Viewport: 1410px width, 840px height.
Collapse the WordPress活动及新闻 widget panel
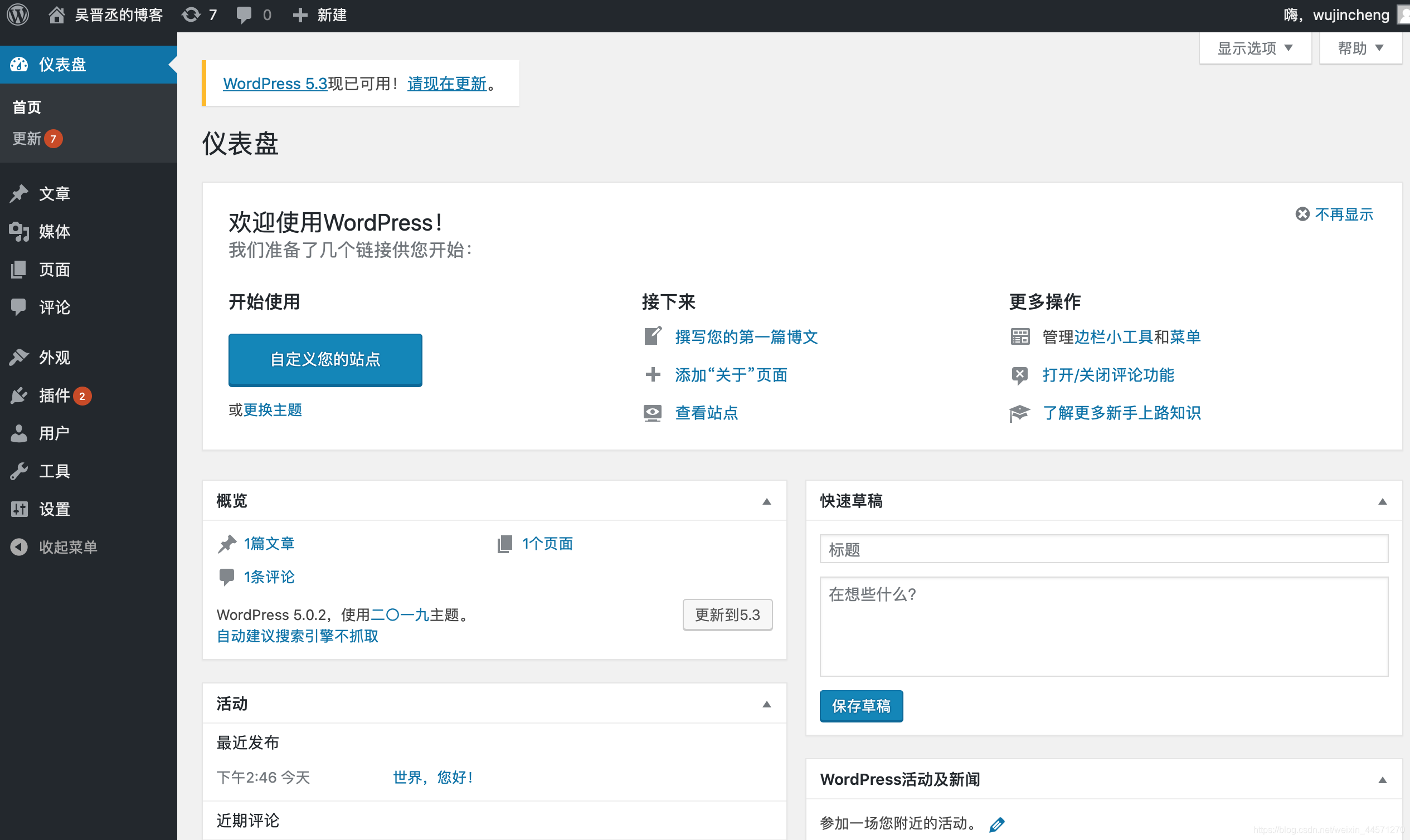[1382, 779]
